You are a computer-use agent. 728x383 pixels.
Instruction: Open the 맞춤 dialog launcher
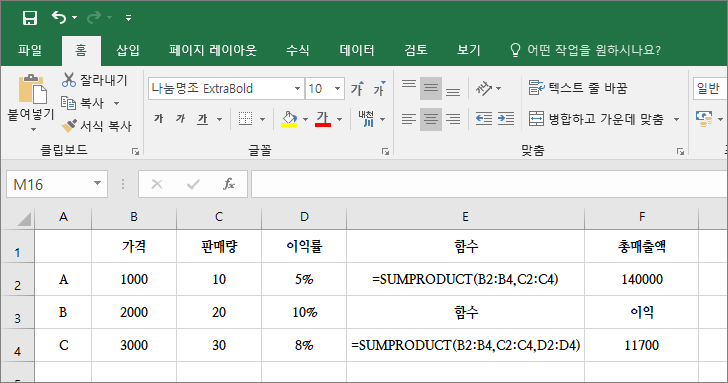680,151
